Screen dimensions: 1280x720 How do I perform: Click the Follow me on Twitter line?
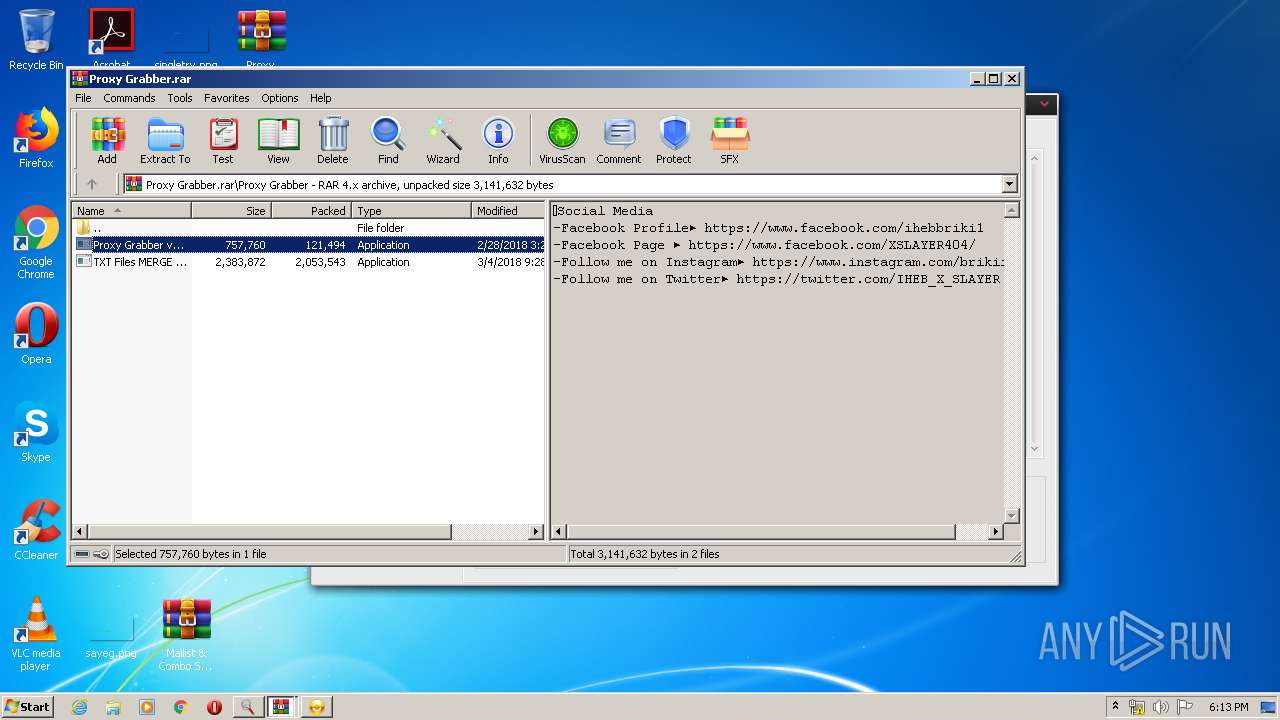[x=776, y=279]
